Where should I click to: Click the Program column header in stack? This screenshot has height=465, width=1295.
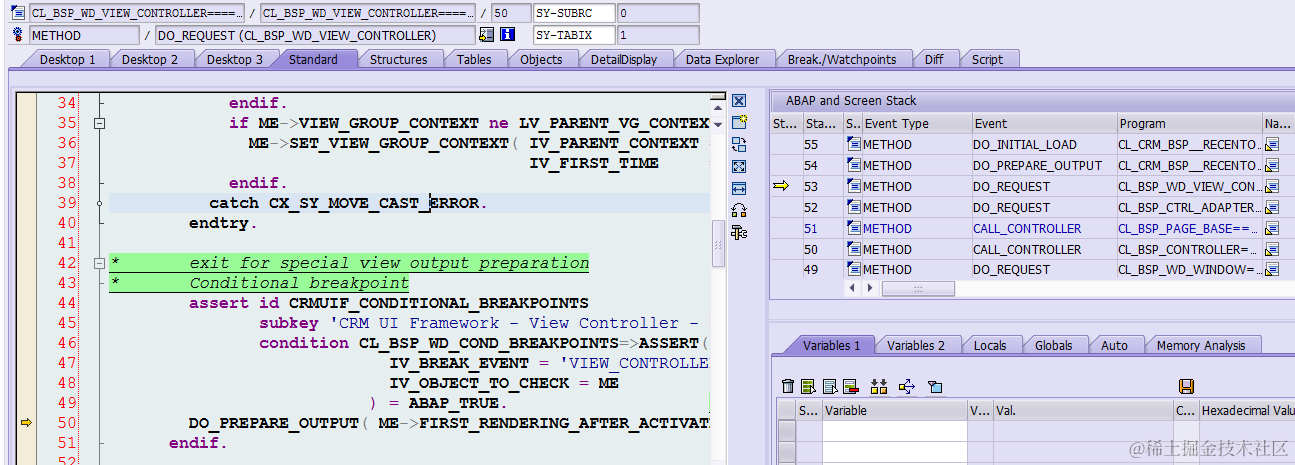(1189, 124)
